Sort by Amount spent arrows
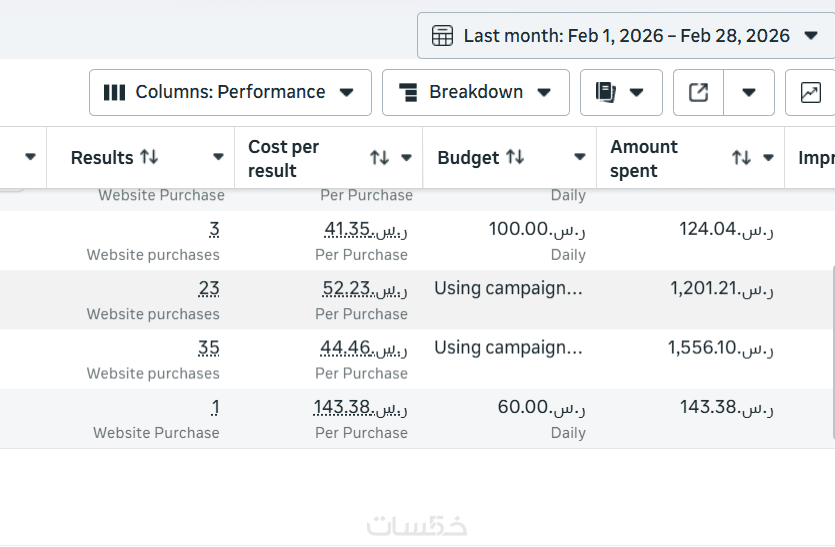The image size is (835, 547). tap(741, 158)
